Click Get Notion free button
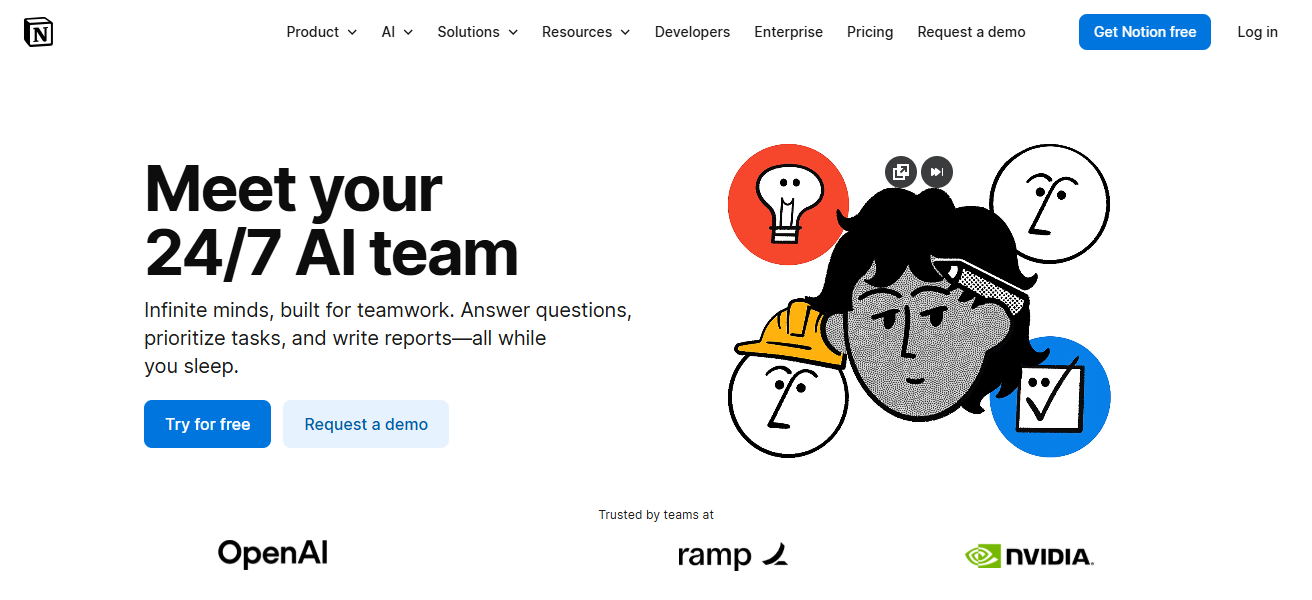1312x600 pixels. point(1145,32)
